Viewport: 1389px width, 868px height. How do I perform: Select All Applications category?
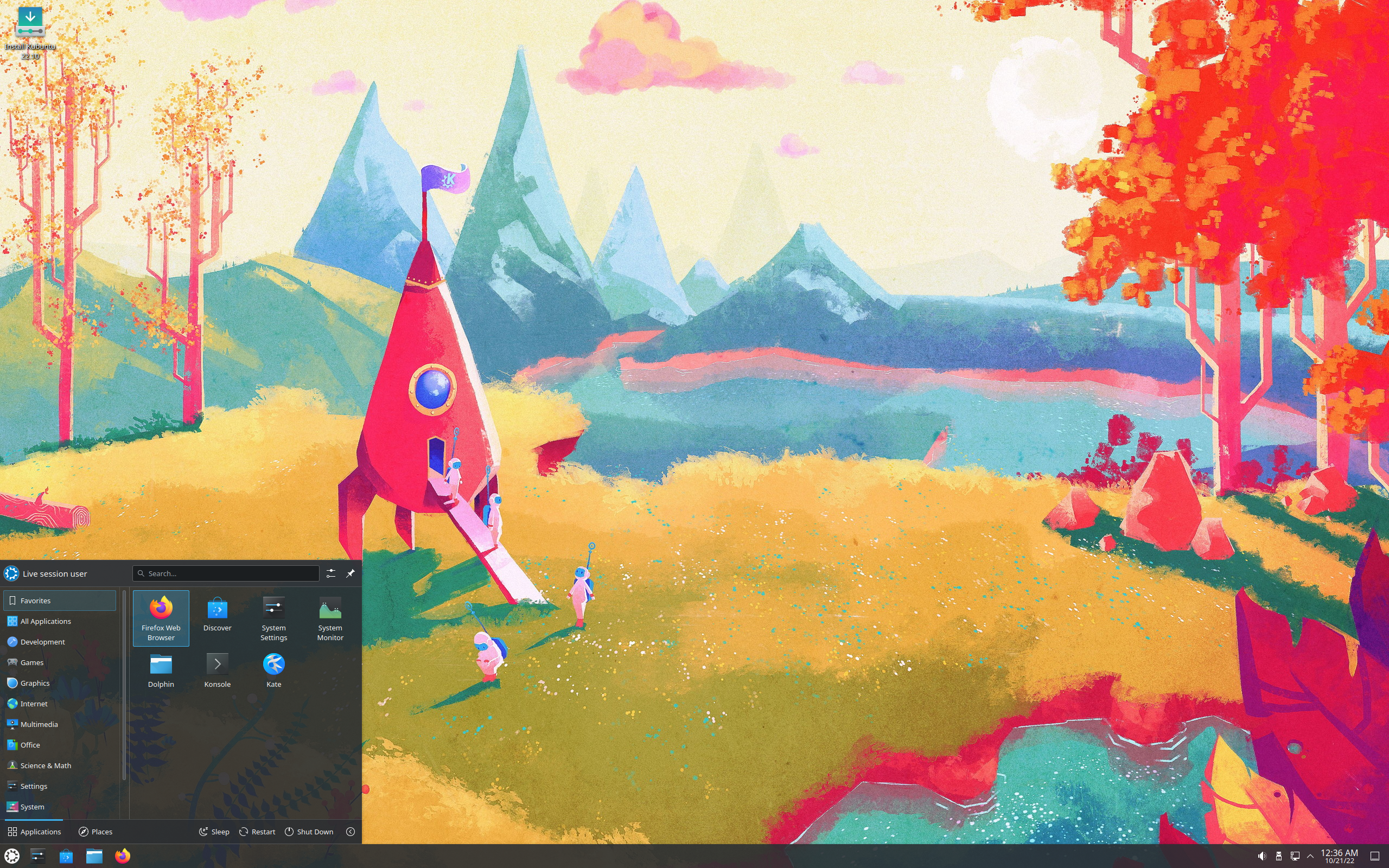click(x=60, y=621)
